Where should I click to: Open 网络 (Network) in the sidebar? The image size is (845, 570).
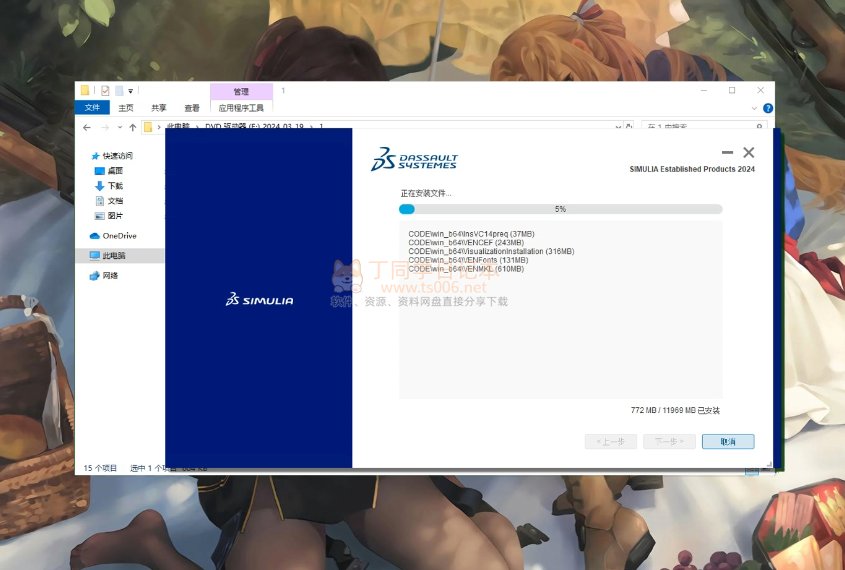pos(109,275)
